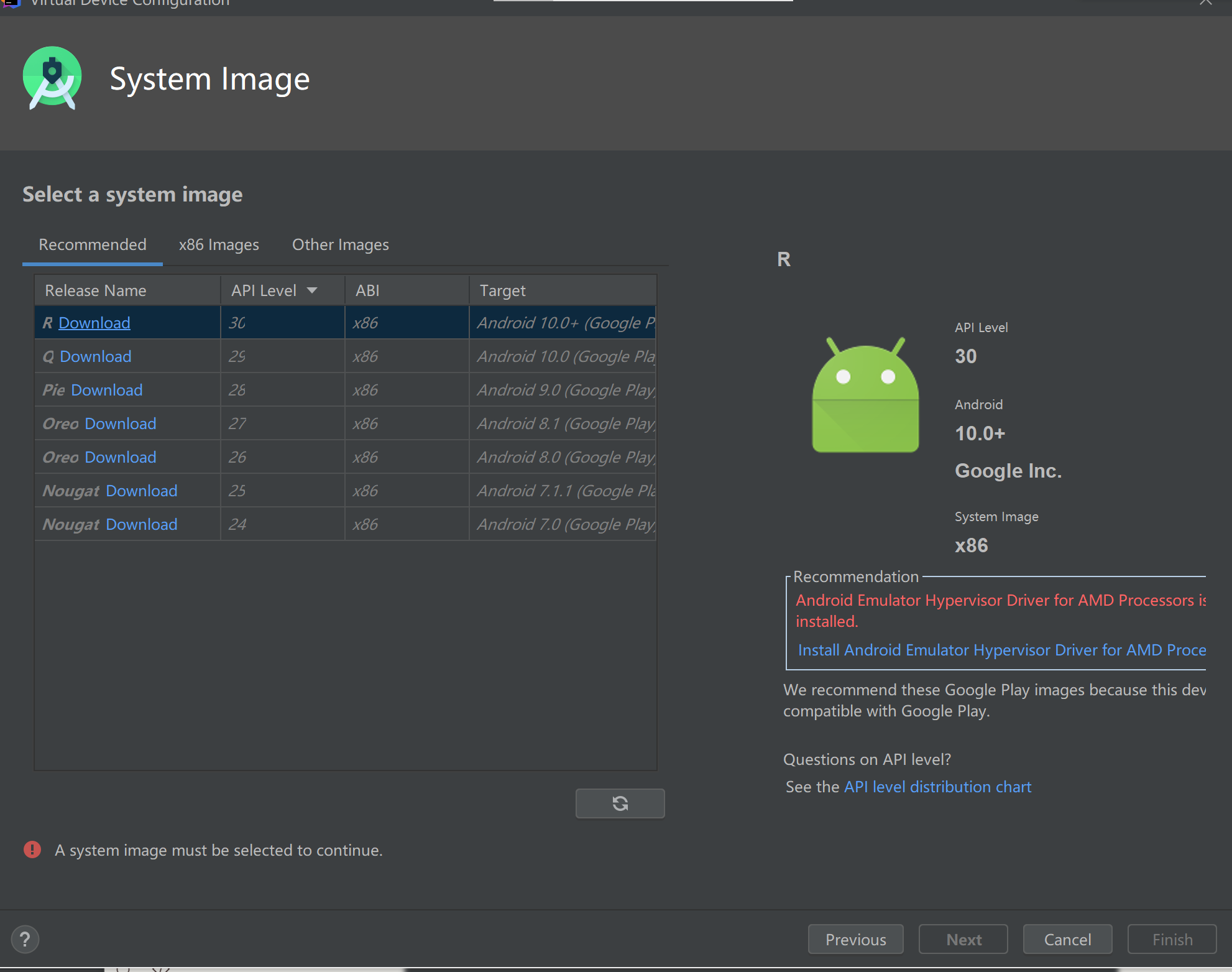Screen dimensions: 1232x972
Task: Click Install Android Emulator Hypervisor Driver link
Action: 1002,650
